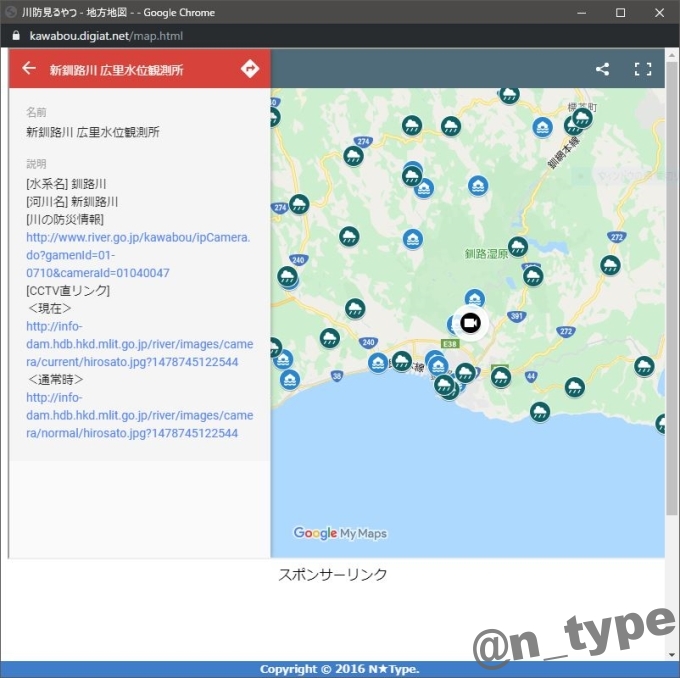Click the lock icon in address bar
Image resolution: width=680 pixels, height=678 pixels.
coord(15,36)
